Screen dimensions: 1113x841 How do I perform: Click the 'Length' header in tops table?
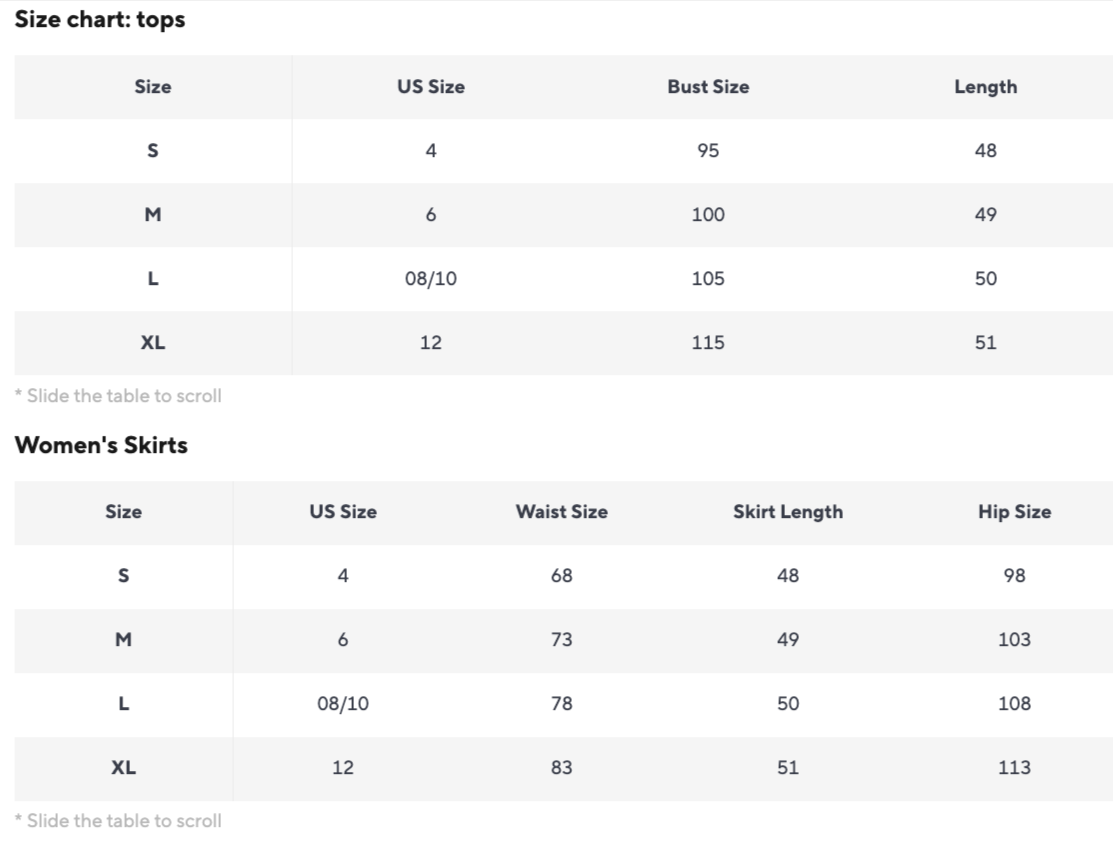(x=985, y=87)
